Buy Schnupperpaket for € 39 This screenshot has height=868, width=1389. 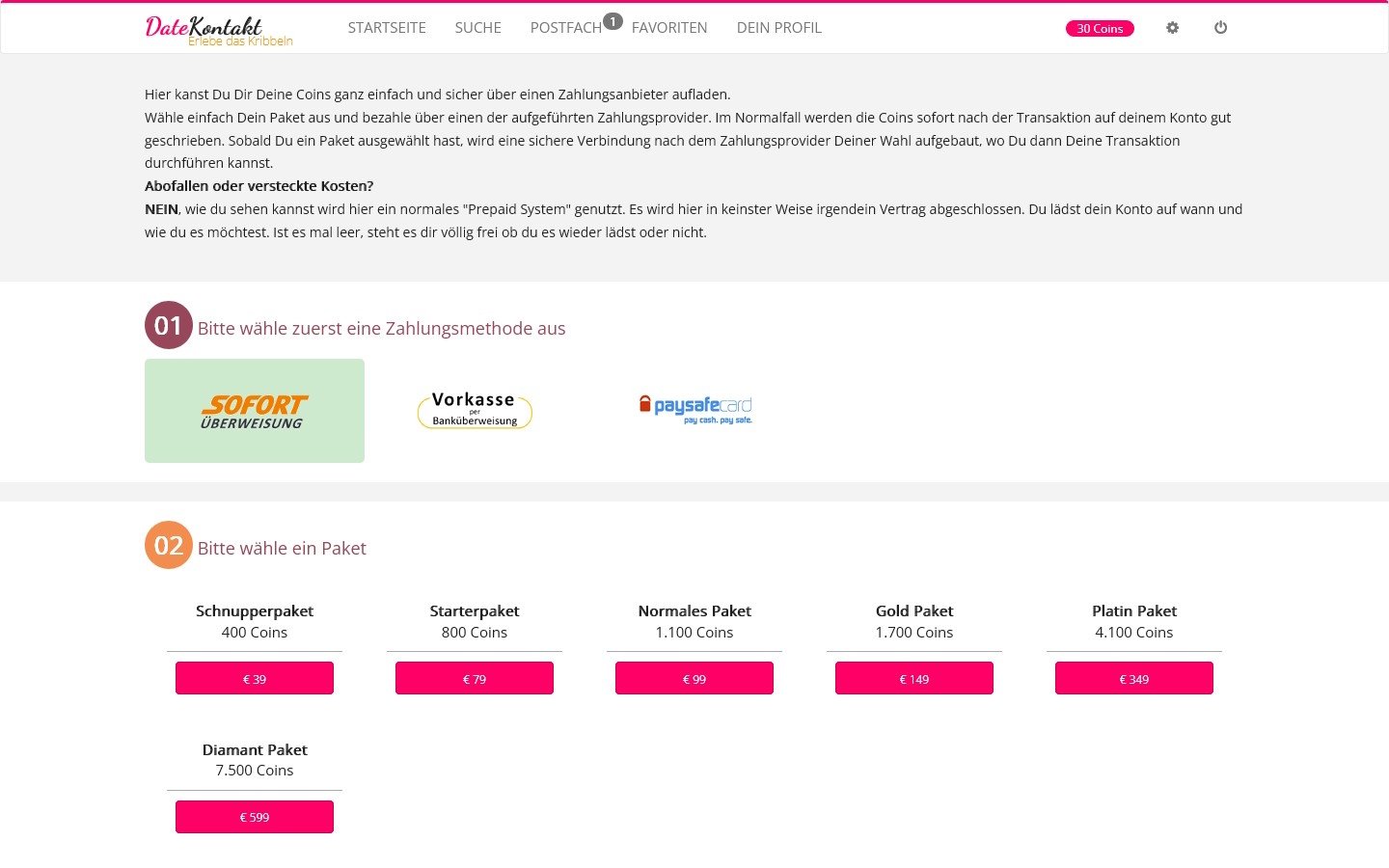tap(255, 678)
